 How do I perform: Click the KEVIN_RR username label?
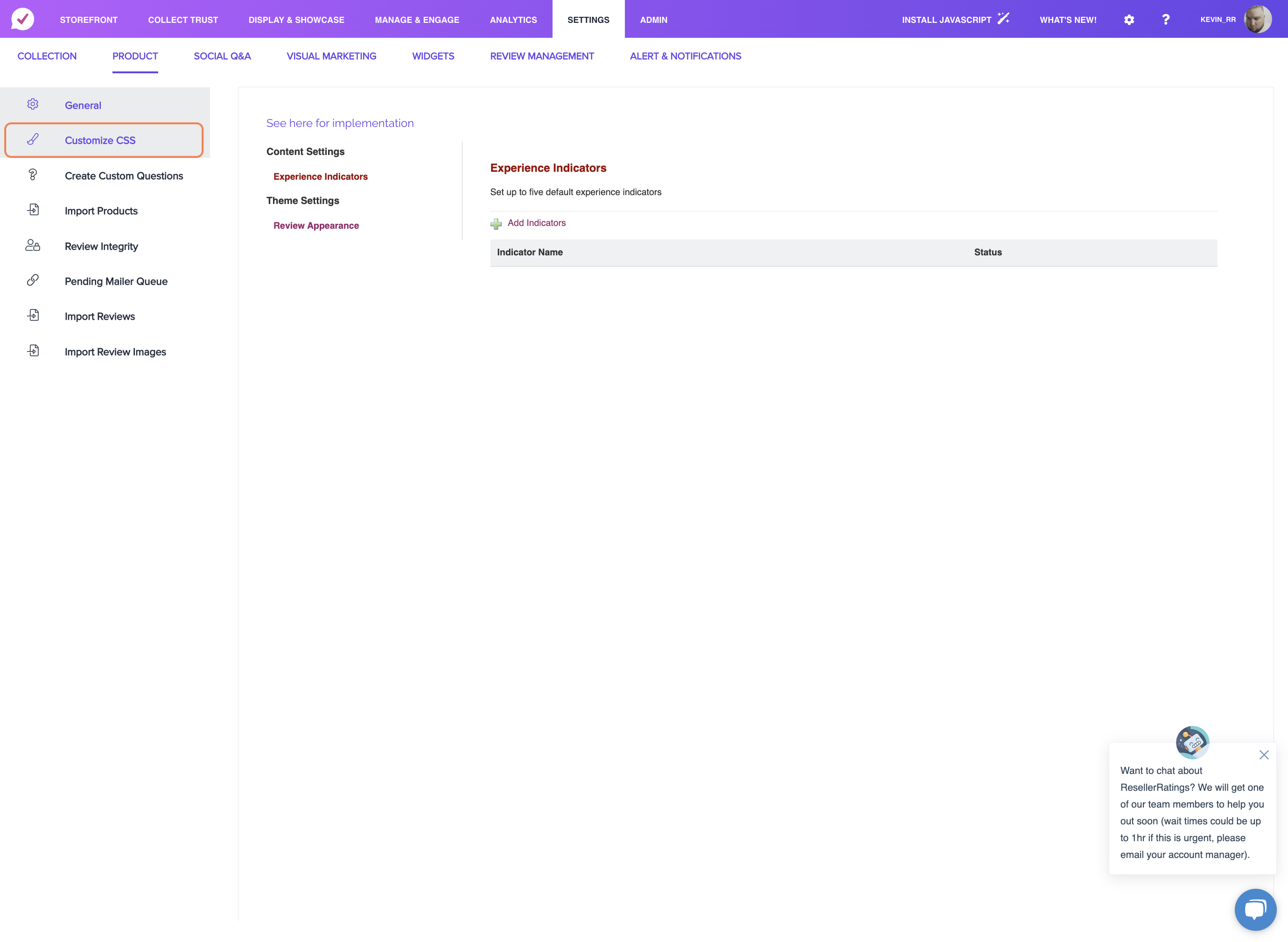(x=1218, y=20)
